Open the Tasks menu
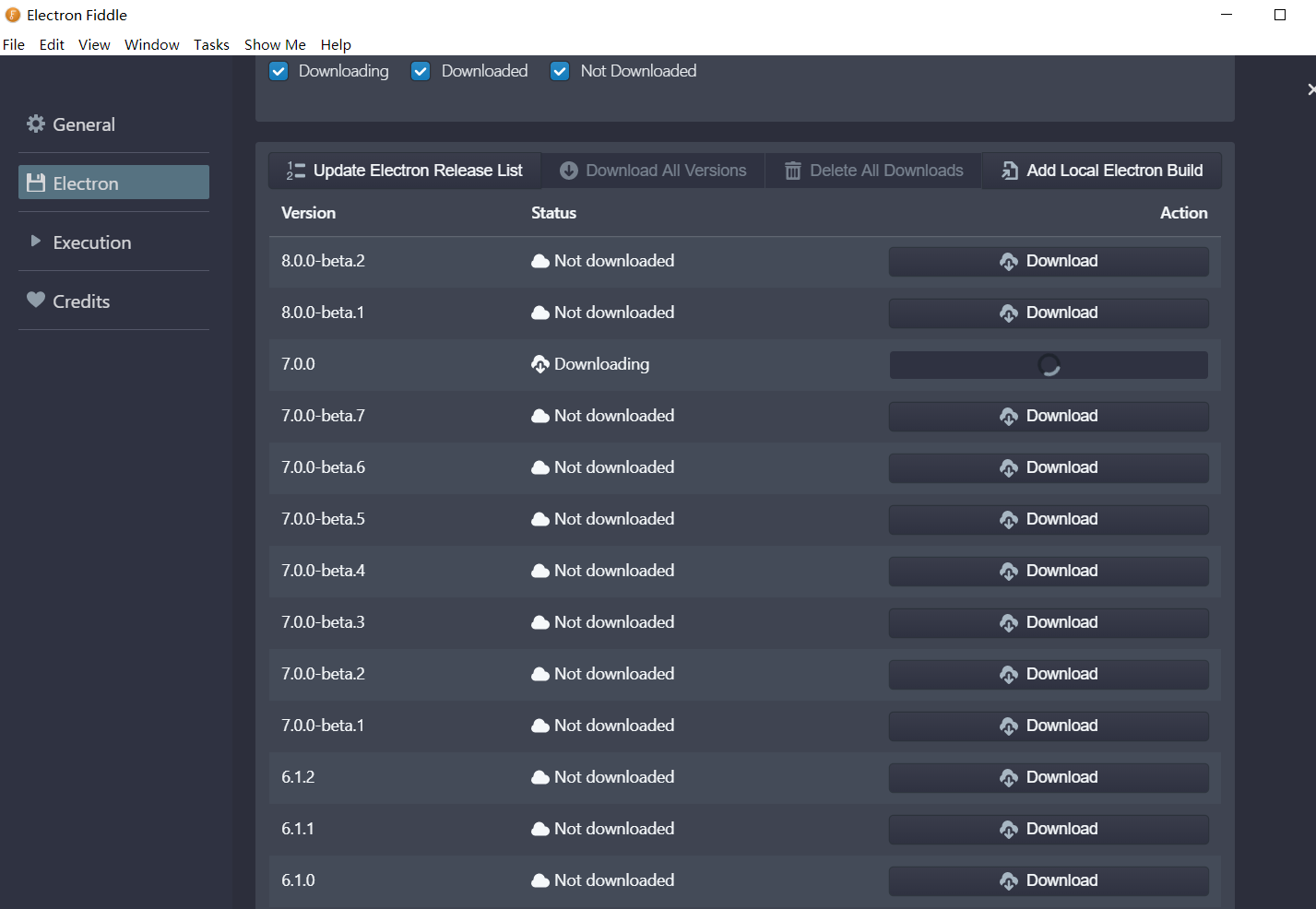 pos(211,44)
